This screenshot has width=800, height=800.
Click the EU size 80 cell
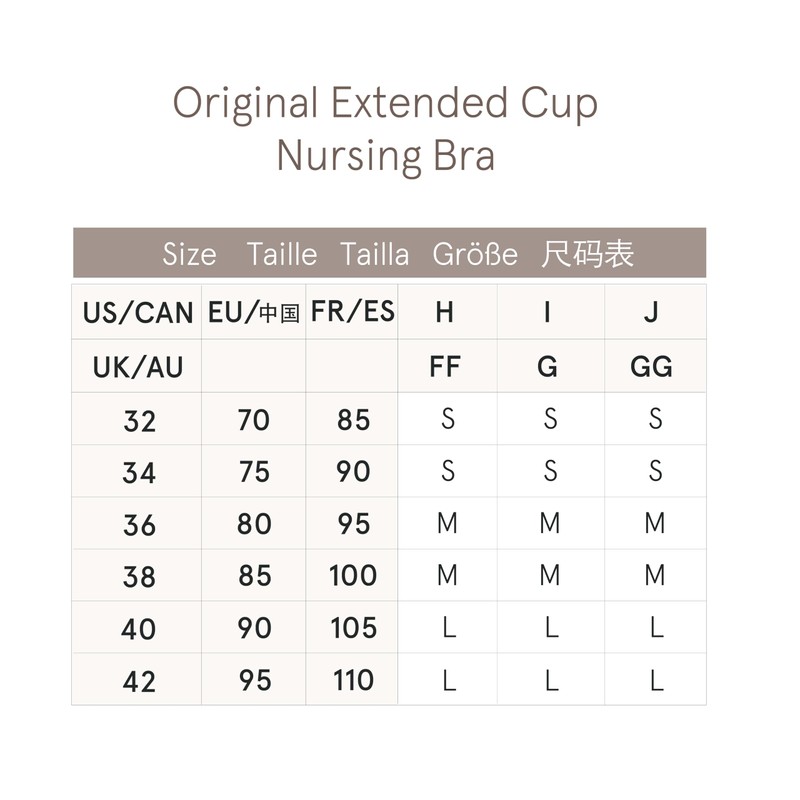click(x=254, y=524)
